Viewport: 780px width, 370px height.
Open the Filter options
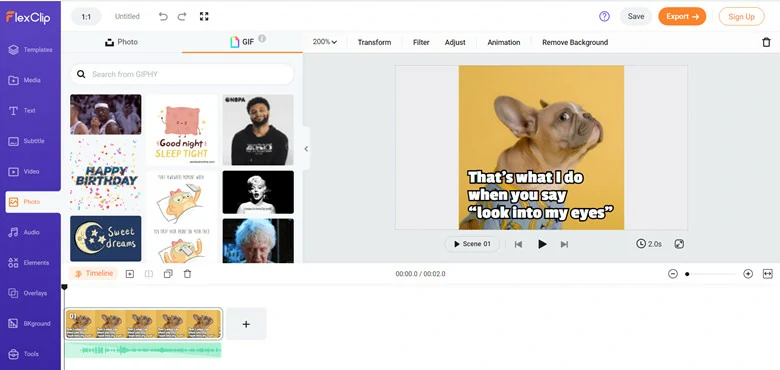point(421,42)
